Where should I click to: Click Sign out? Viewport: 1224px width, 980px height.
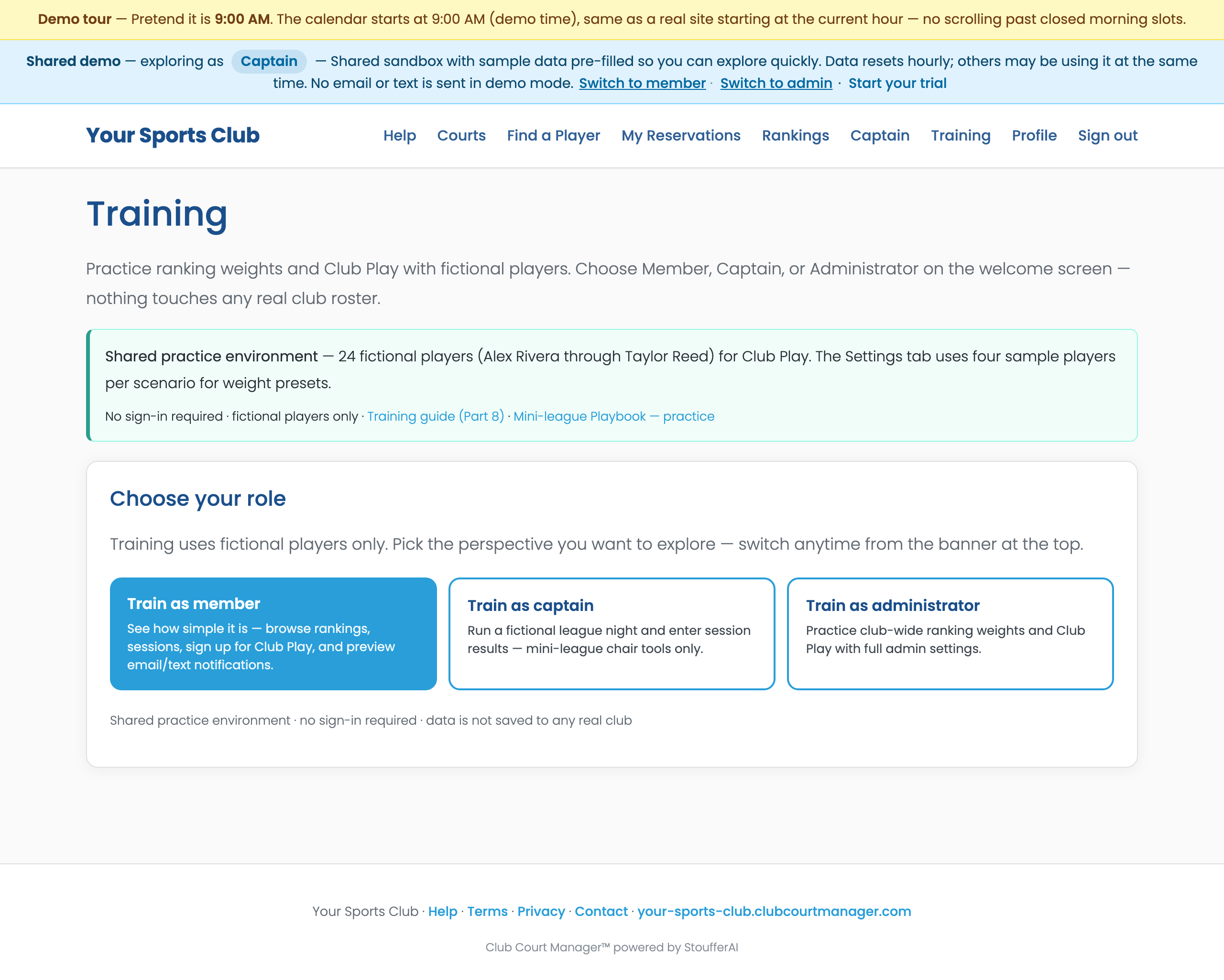click(1108, 135)
